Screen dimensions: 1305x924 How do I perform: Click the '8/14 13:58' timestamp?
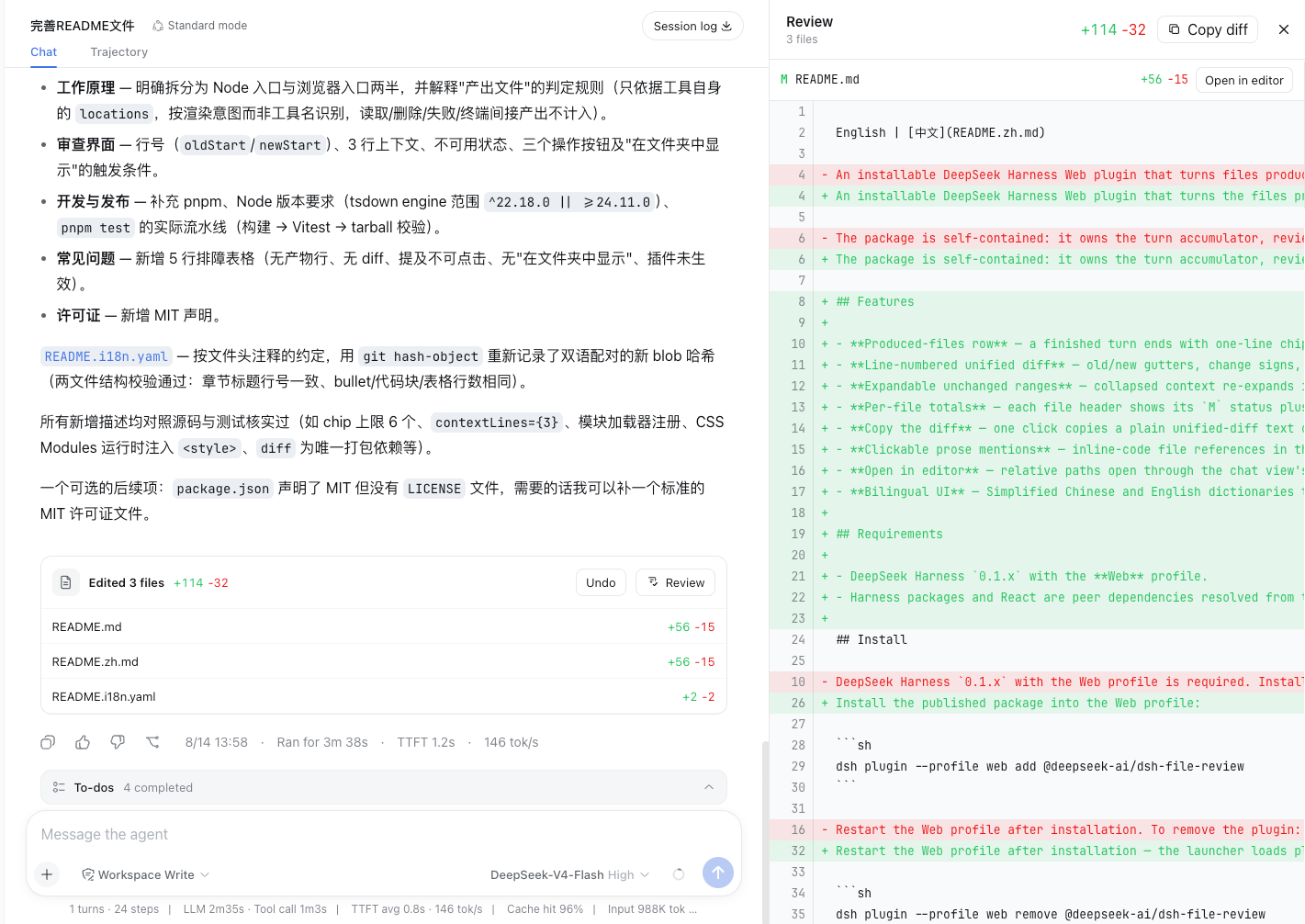tap(217, 742)
